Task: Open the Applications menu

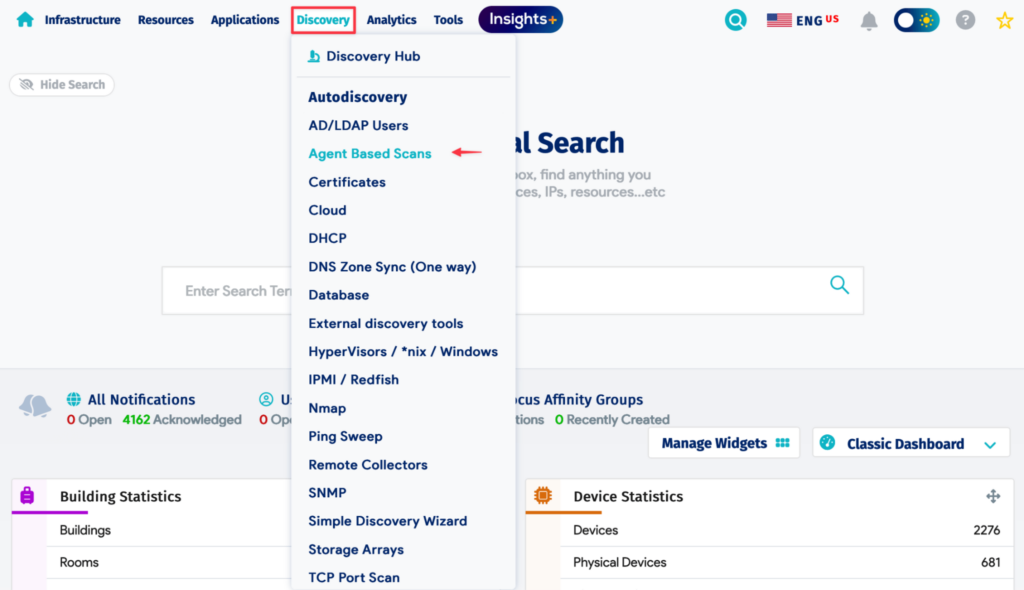Action: point(245,20)
